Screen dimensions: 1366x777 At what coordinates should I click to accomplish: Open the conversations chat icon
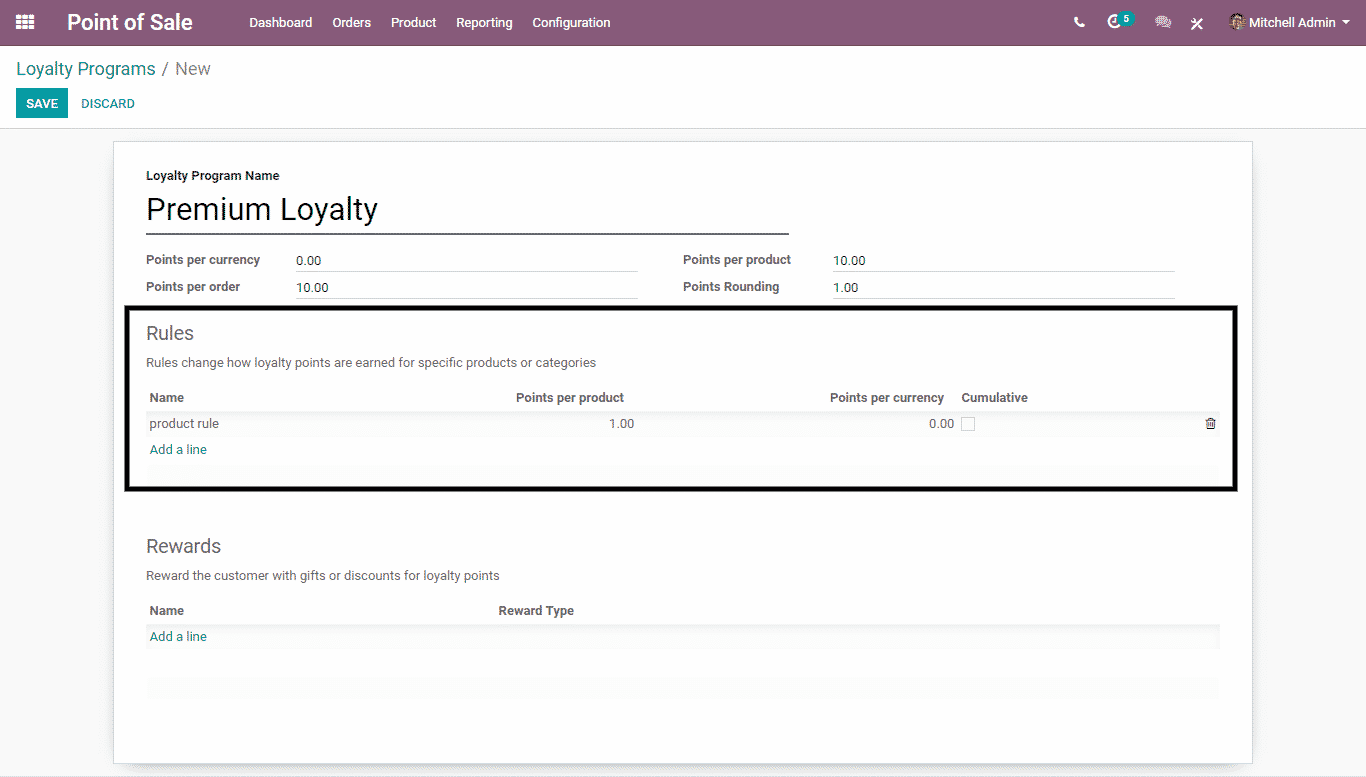(1162, 22)
